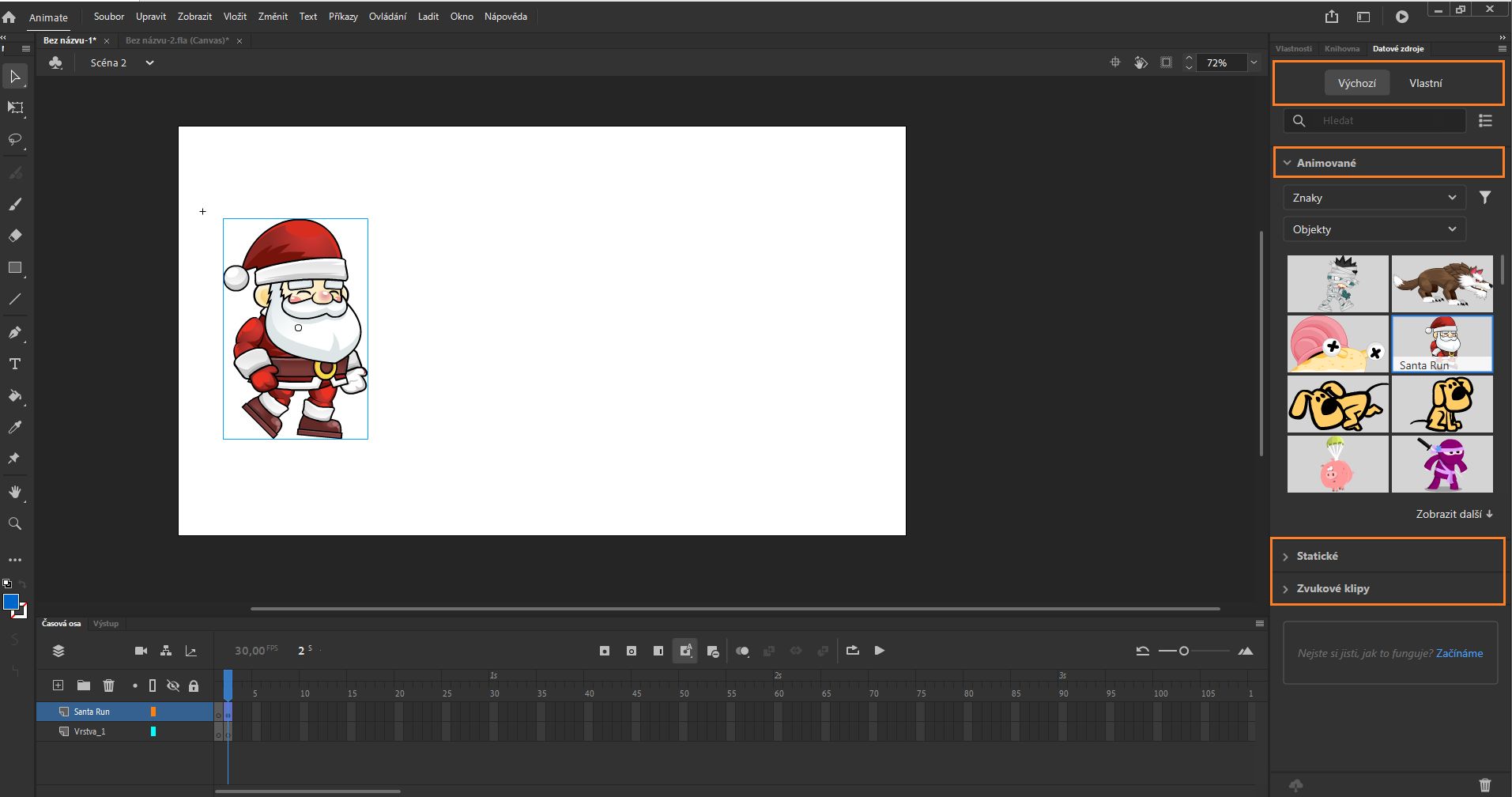1512x797 pixels.
Task: Open the edit toolbar three-dots menu
Action: (x=15, y=560)
